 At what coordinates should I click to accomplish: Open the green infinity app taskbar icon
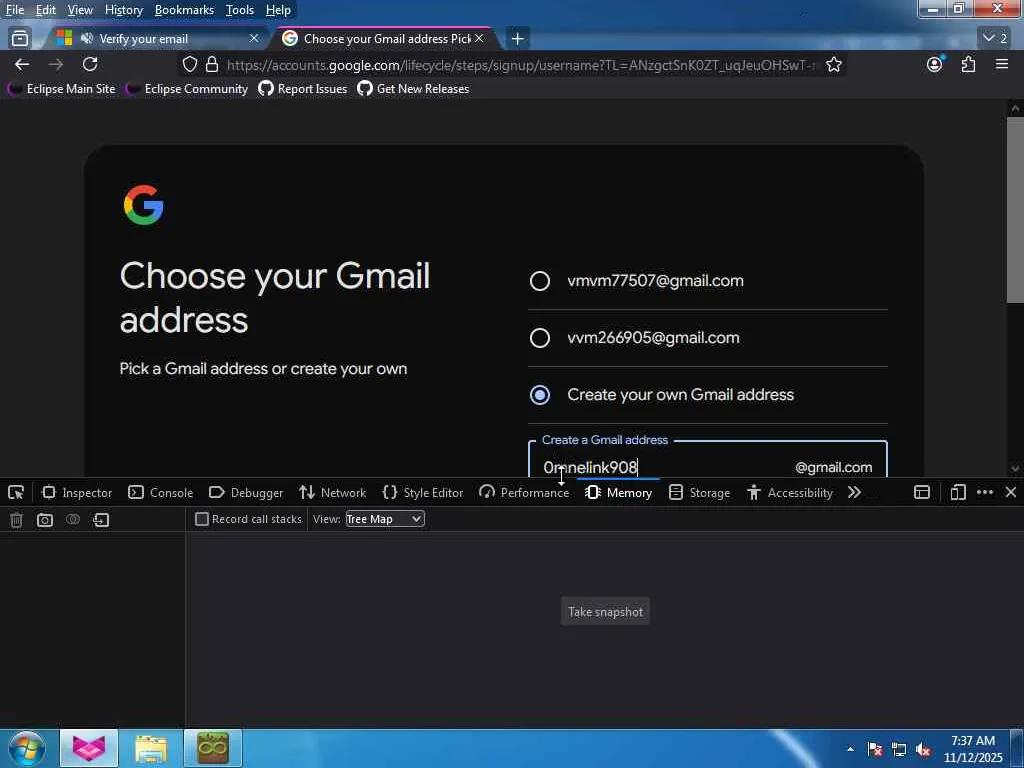[213, 748]
